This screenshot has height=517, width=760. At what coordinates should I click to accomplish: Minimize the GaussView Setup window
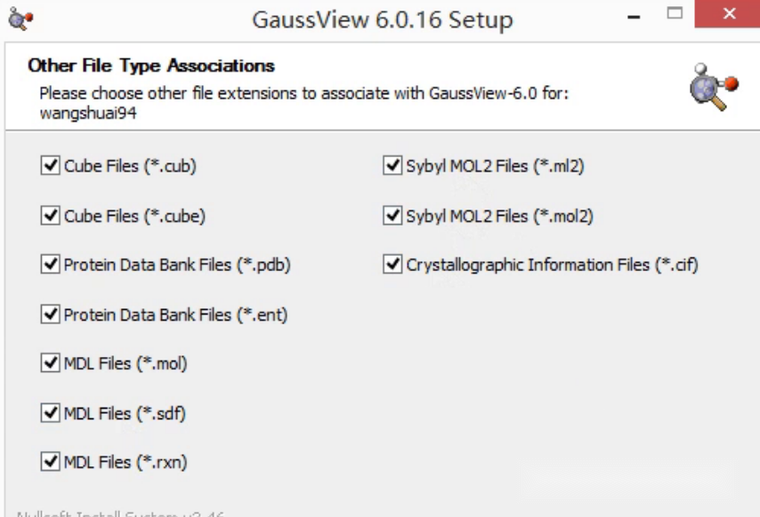(x=633, y=17)
